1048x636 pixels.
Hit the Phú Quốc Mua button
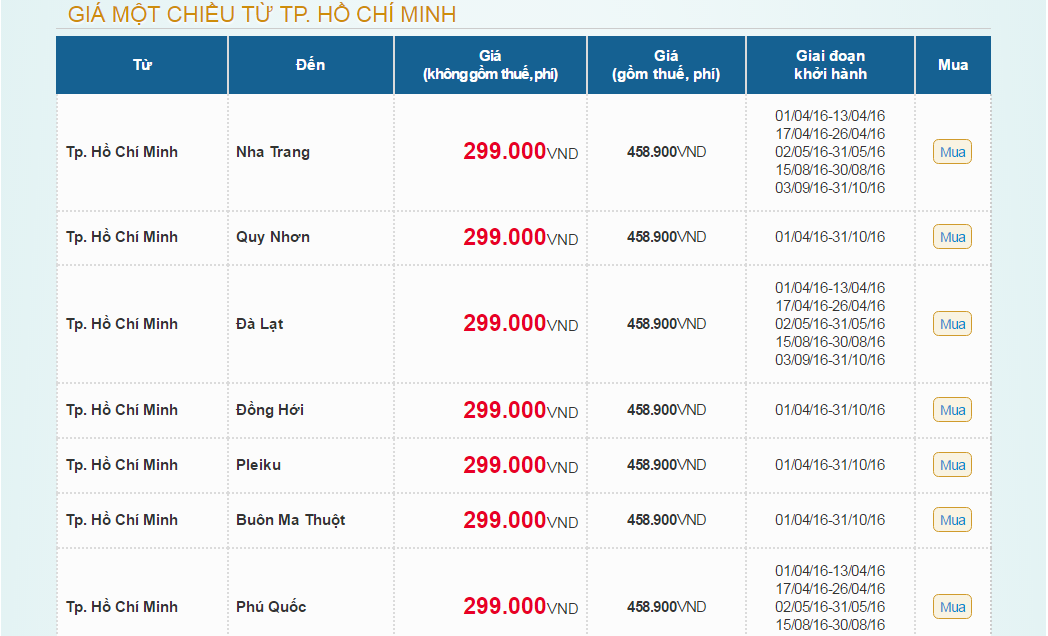click(x=952, y=607)
